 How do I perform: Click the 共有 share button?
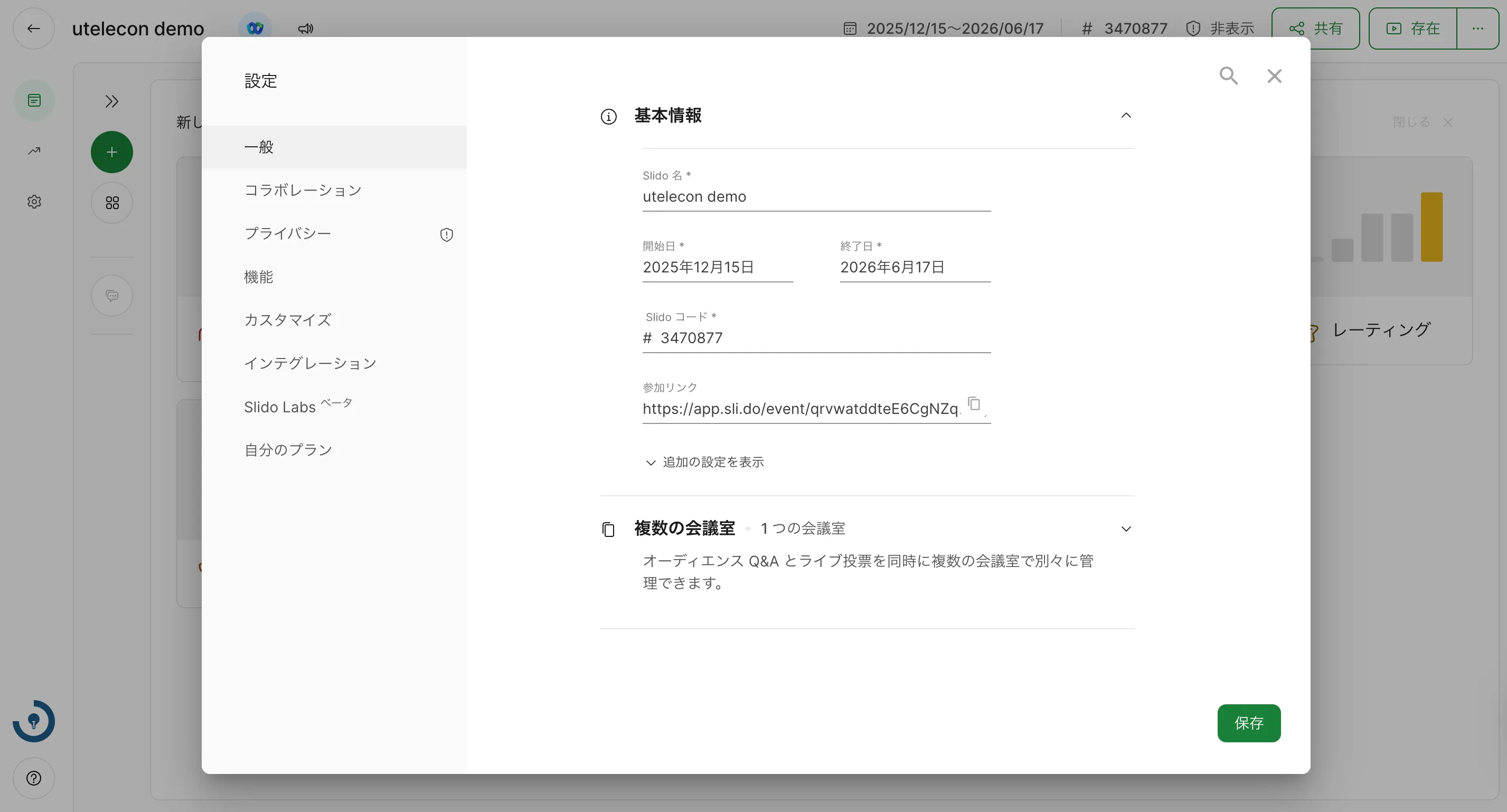point(1315,28)
